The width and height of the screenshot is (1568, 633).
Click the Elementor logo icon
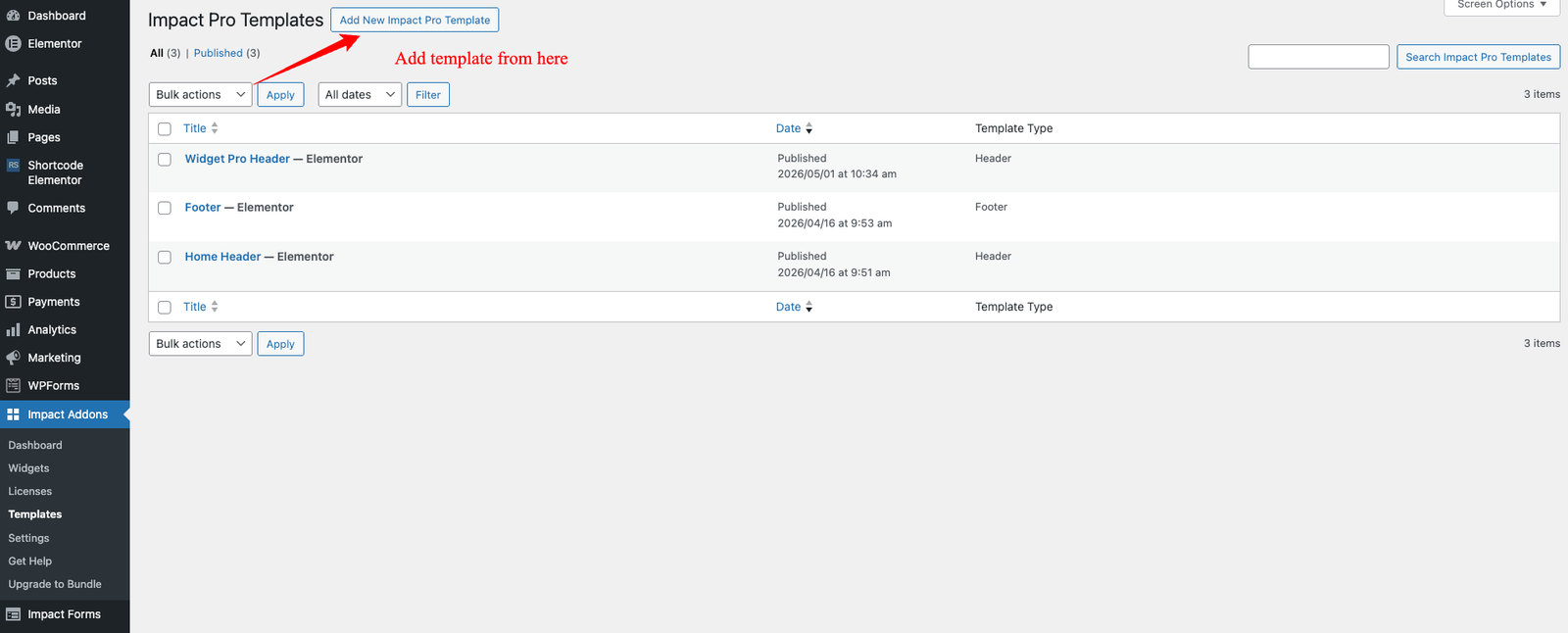coord(13,44)
